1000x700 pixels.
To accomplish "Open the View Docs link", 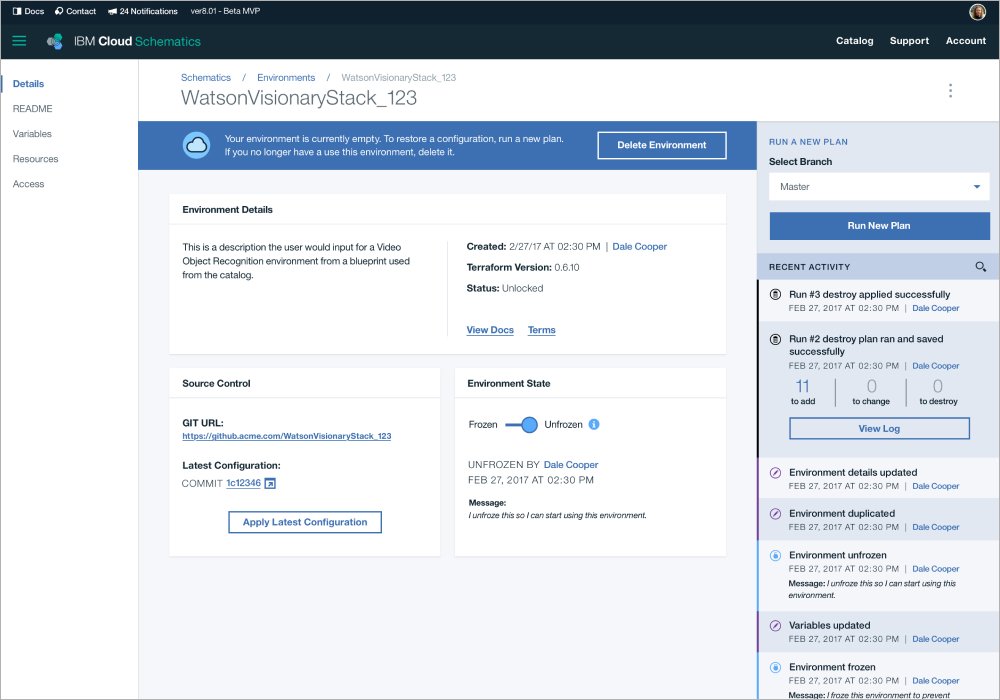I will pos(490,330).
